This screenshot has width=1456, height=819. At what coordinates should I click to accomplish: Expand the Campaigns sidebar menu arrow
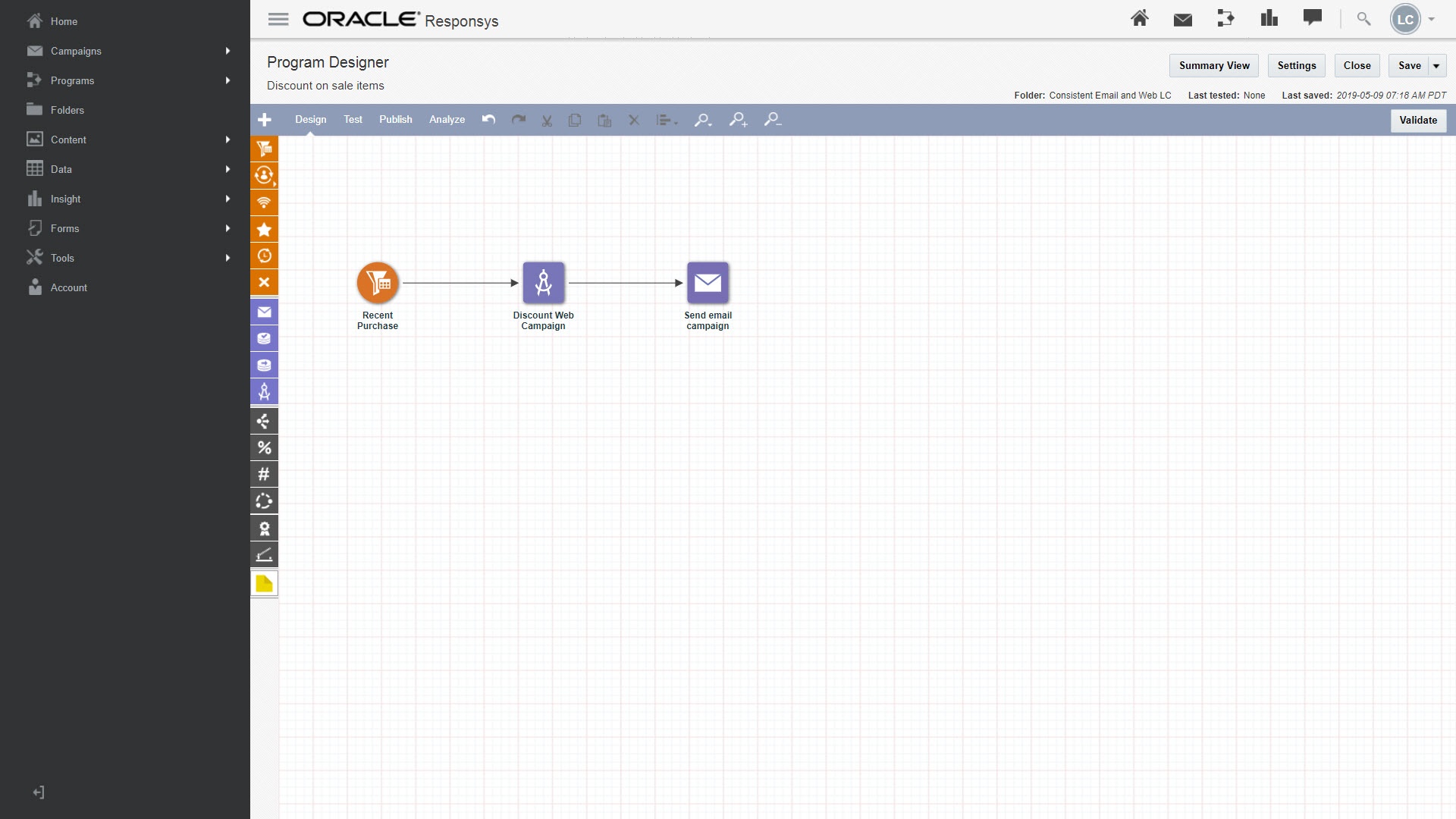[227, 51]
